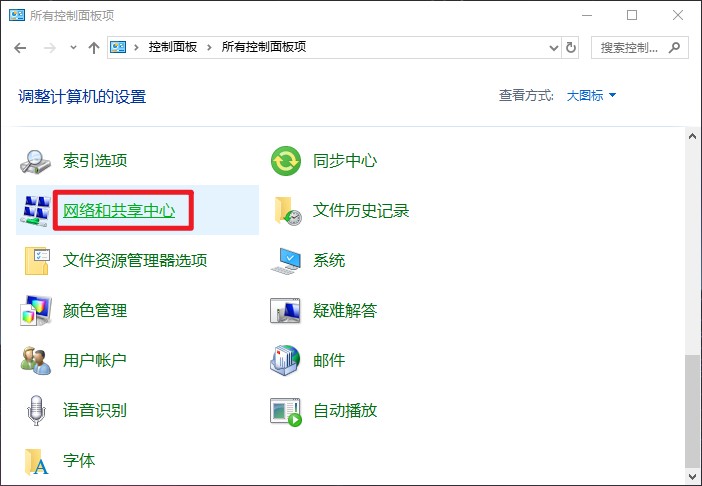
Task: Click the search magnifier icon
Action: pyautogui.click(x=674, y=47)
